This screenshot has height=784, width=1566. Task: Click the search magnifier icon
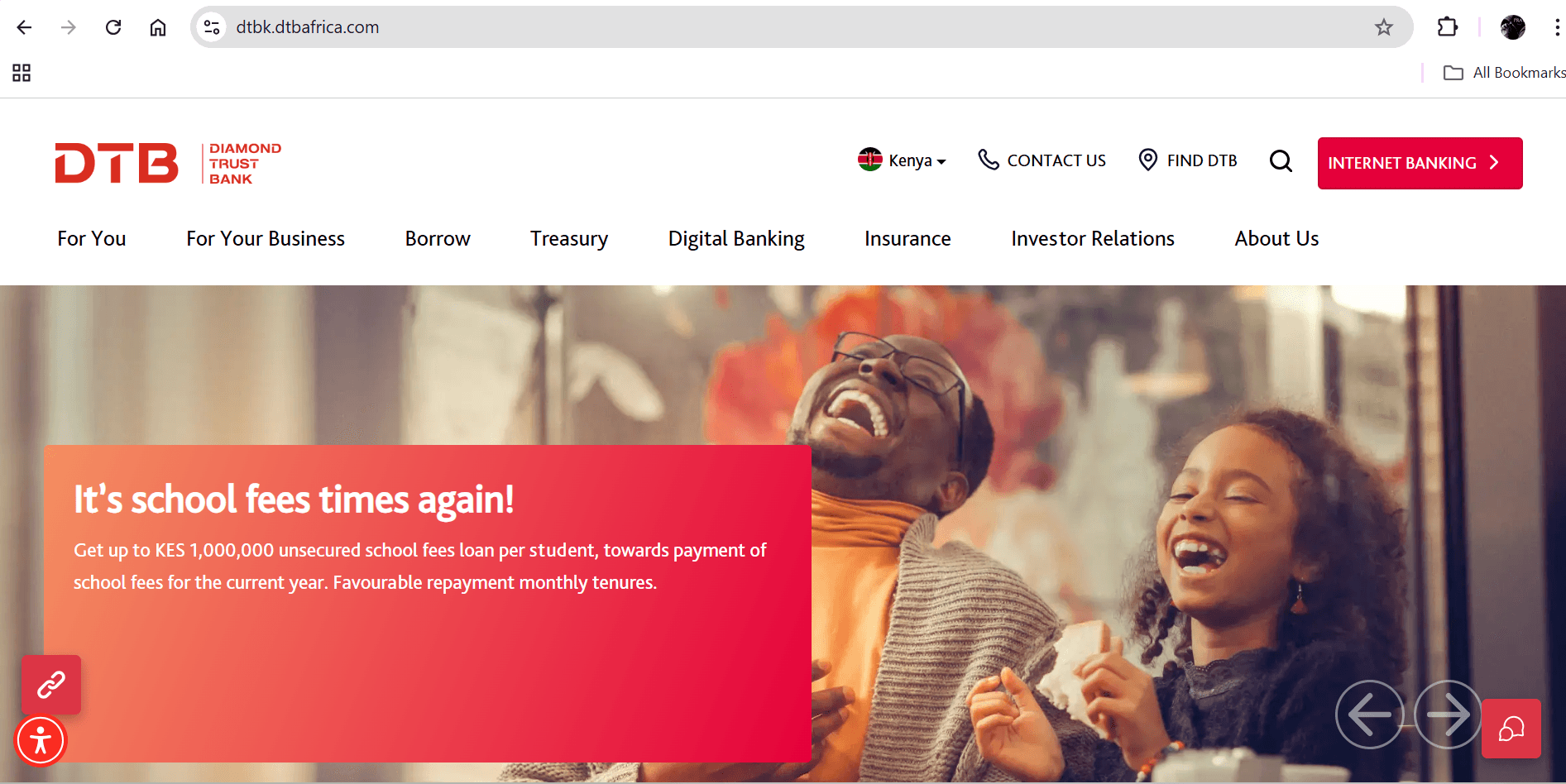pyautogui.click(x=1281, y=160)
